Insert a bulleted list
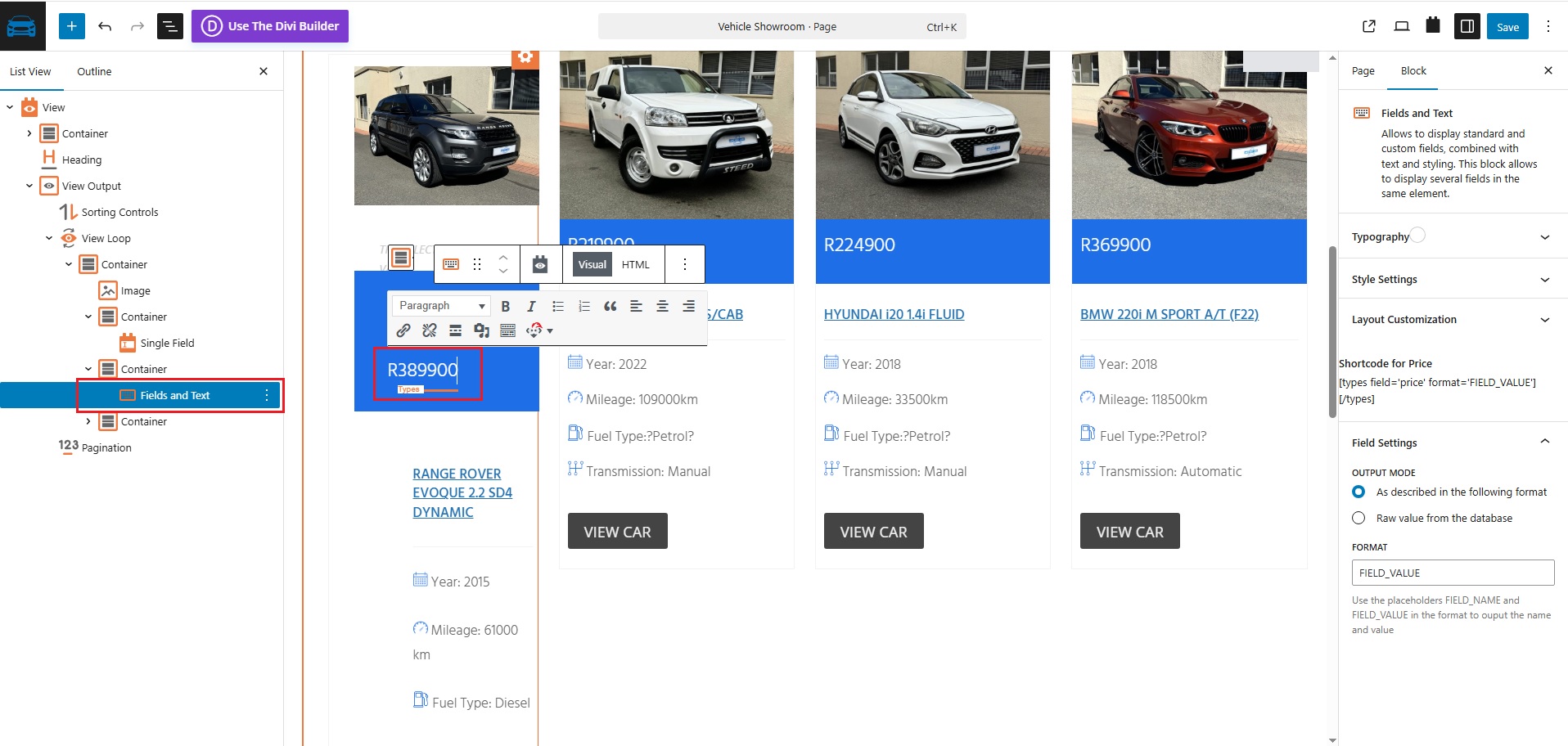 (558, 306)
